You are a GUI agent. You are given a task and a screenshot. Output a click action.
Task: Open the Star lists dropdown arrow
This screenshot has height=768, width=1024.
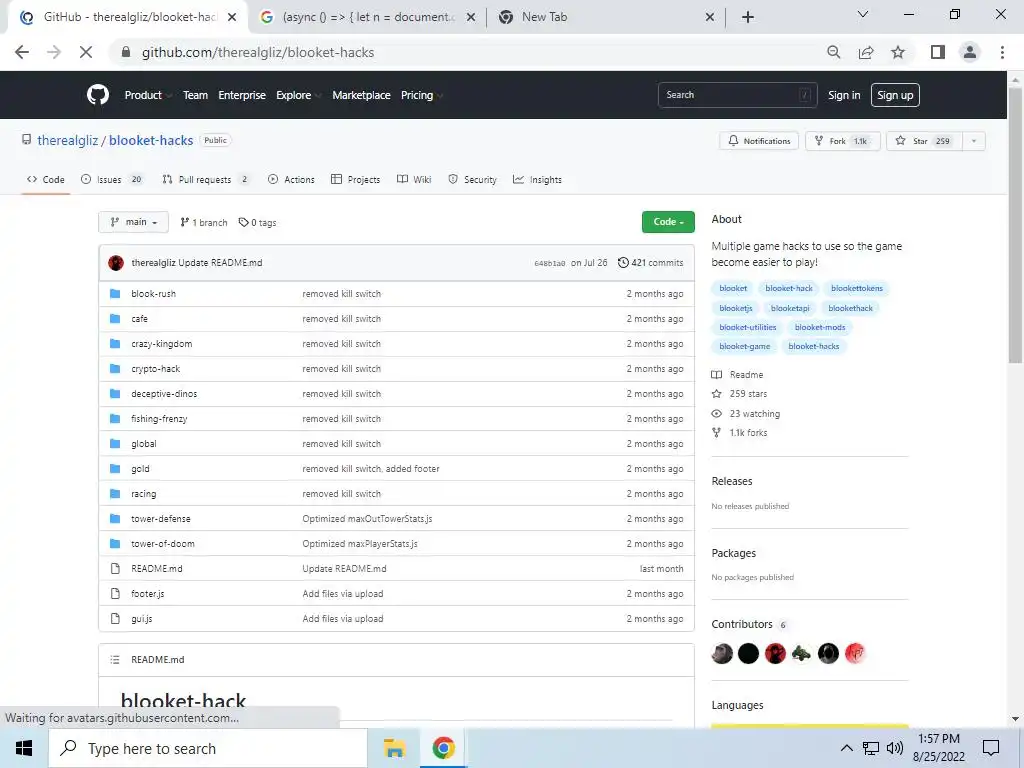tap(974, 141)
